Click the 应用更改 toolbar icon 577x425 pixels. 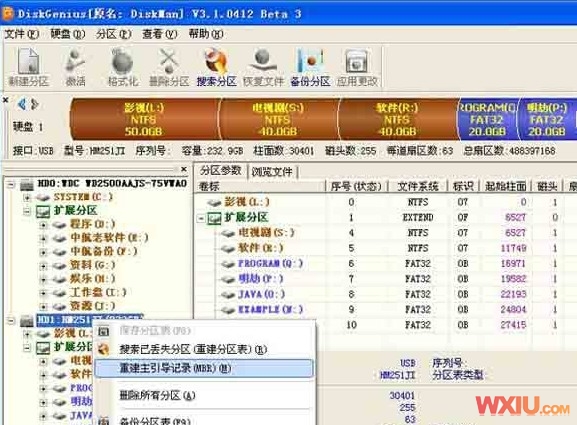click(357, 68)
